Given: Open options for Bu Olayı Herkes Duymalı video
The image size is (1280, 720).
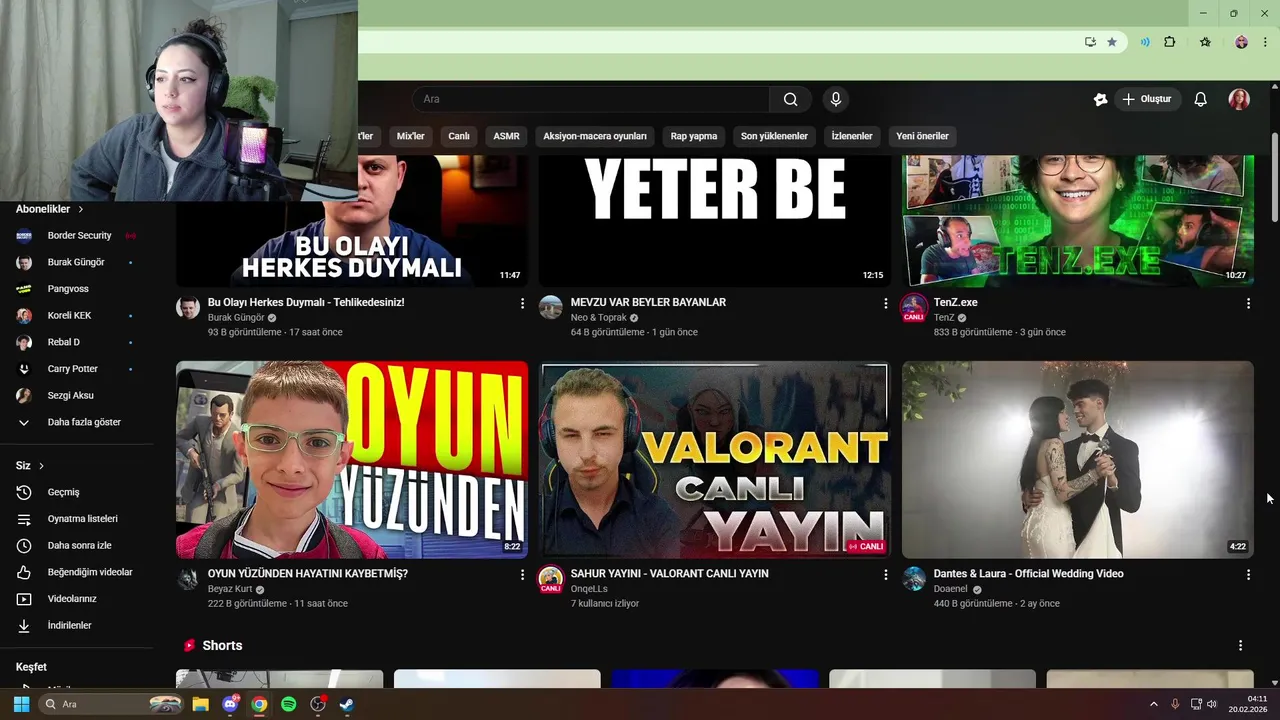Looking at the screenshot, I should point(522,303).
